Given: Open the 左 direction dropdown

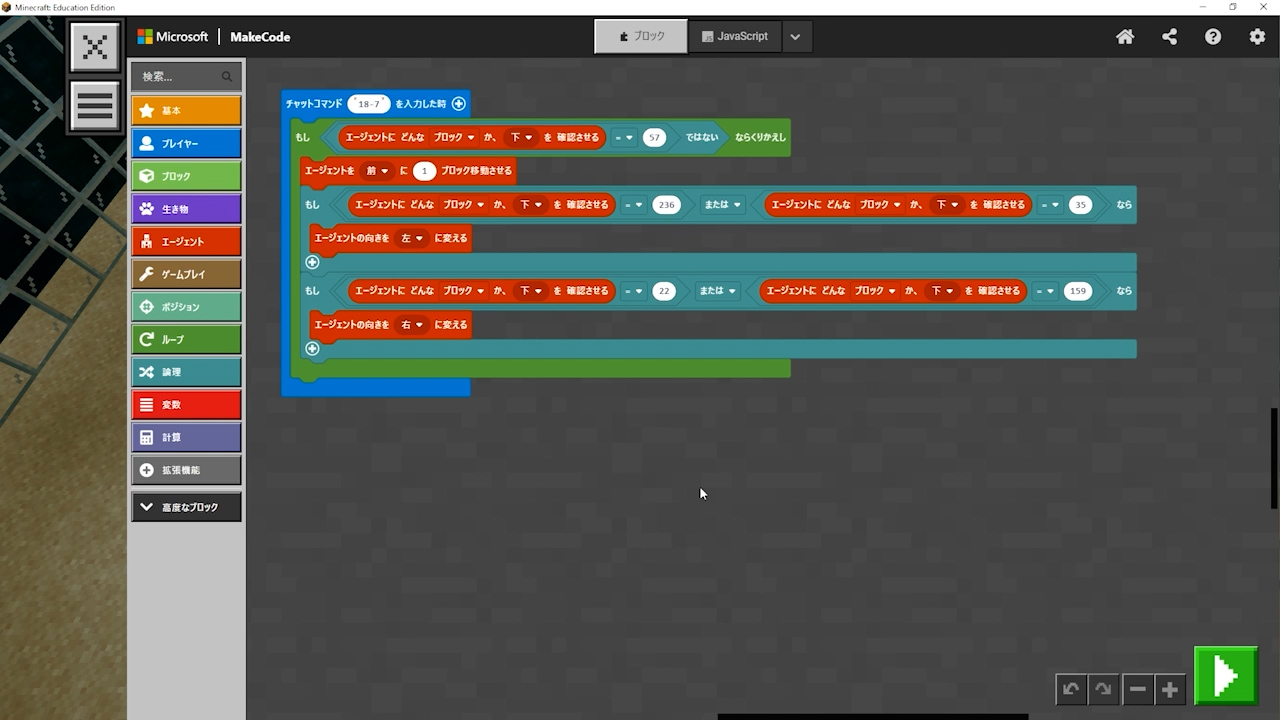Looking at the screenshot, I should 412,238.
